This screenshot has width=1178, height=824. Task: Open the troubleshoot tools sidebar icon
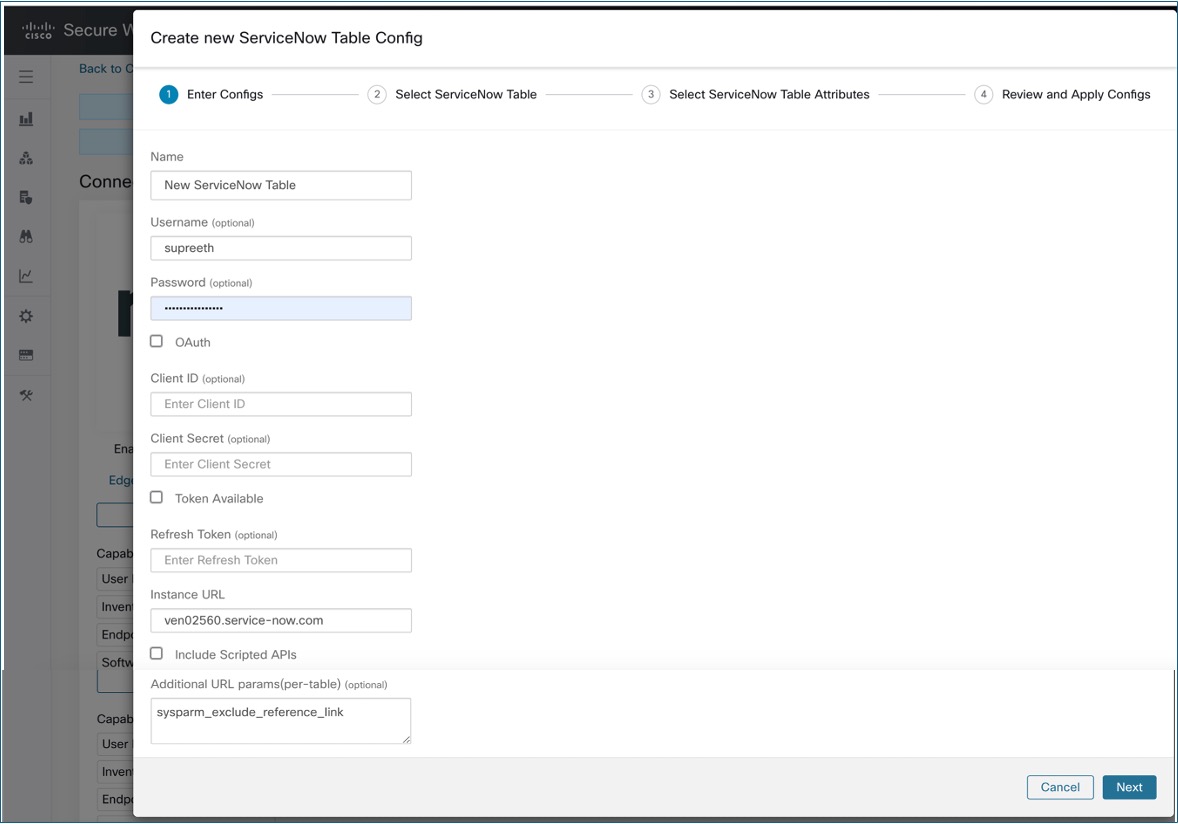point(26,395)
